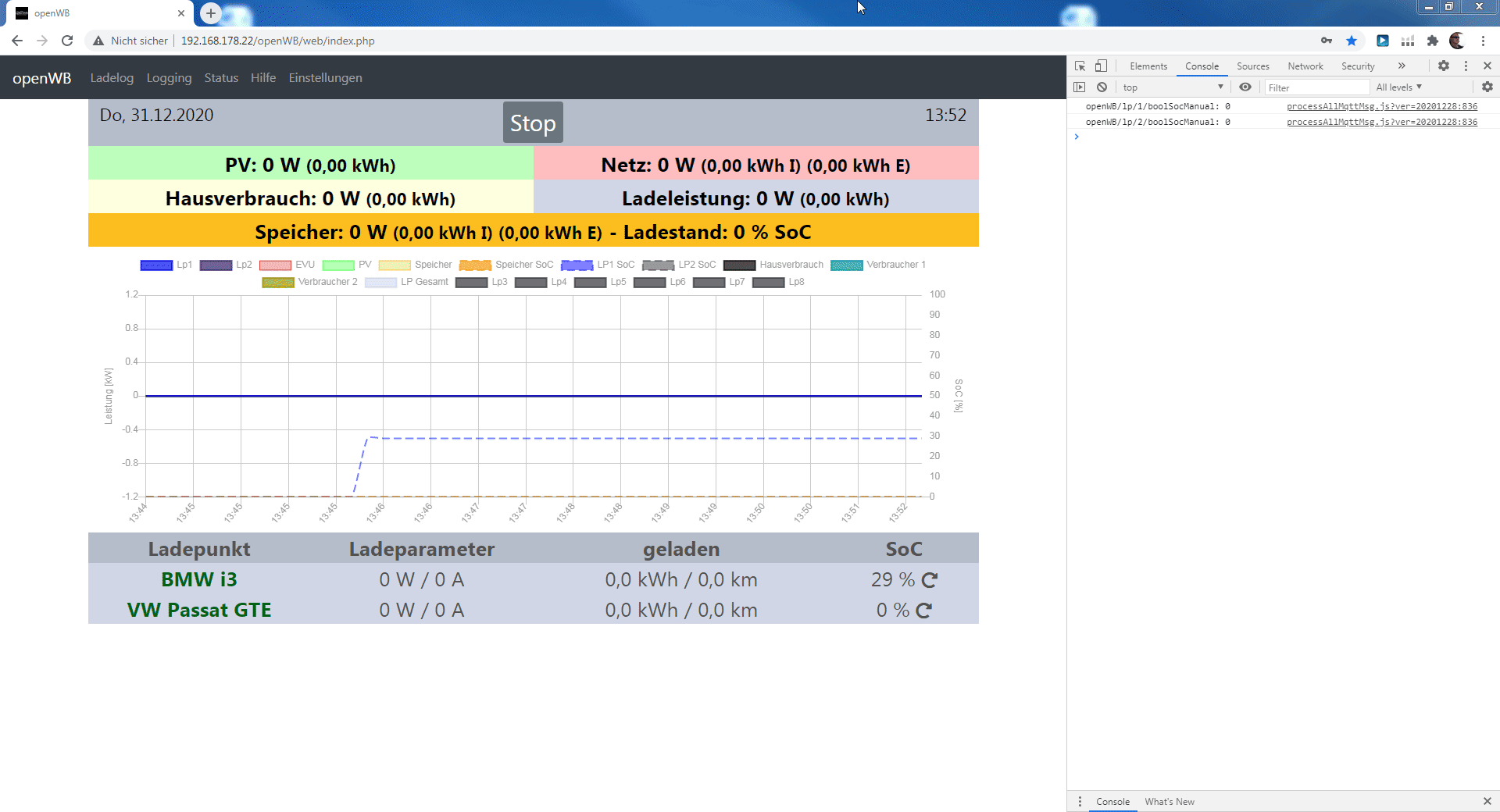Click the inspect element picker icon
The image size is (1500, 812).
tap(1080, 66)
